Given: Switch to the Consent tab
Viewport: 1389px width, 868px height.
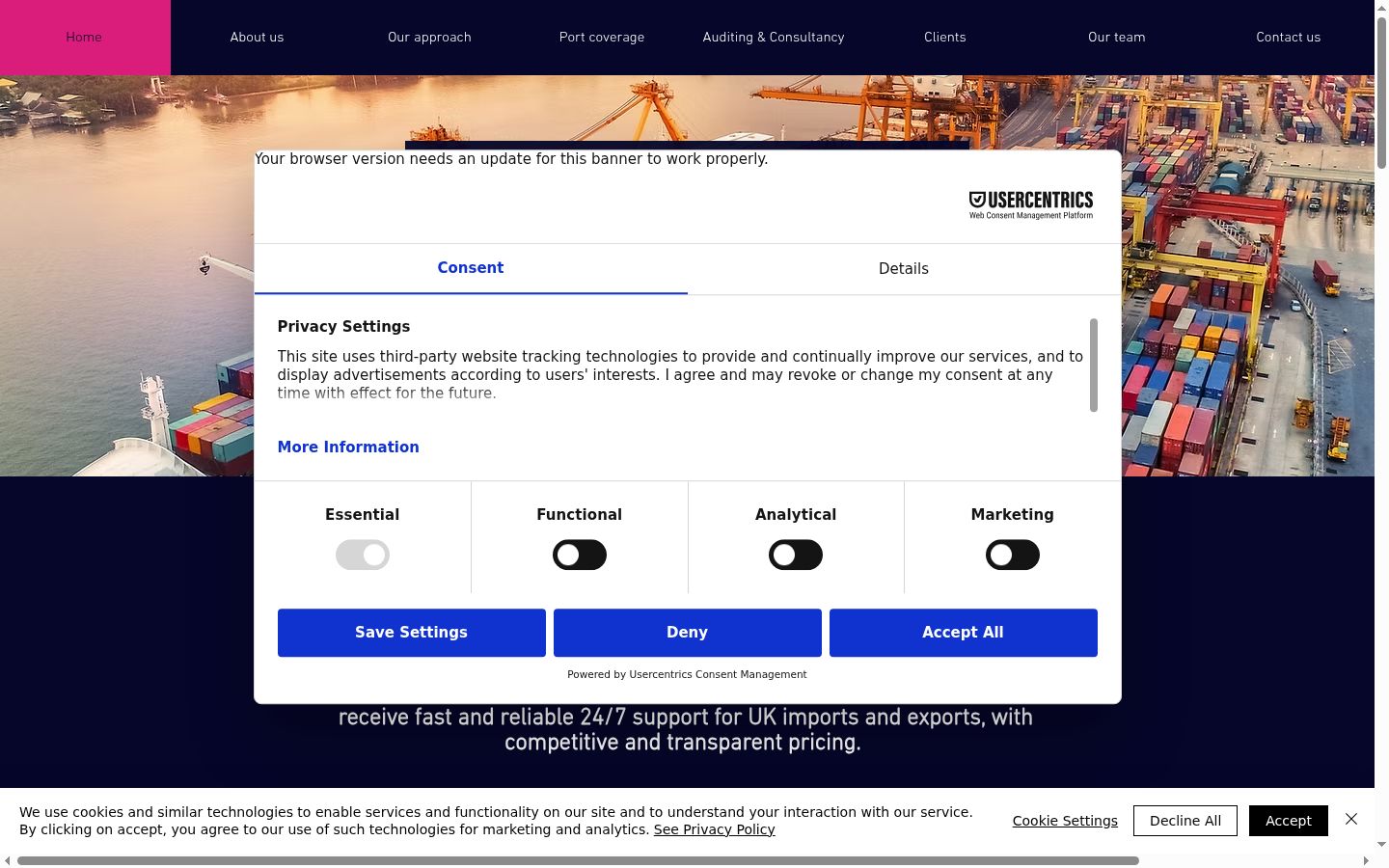Looking at the screenshot, I should coord(471,268).
